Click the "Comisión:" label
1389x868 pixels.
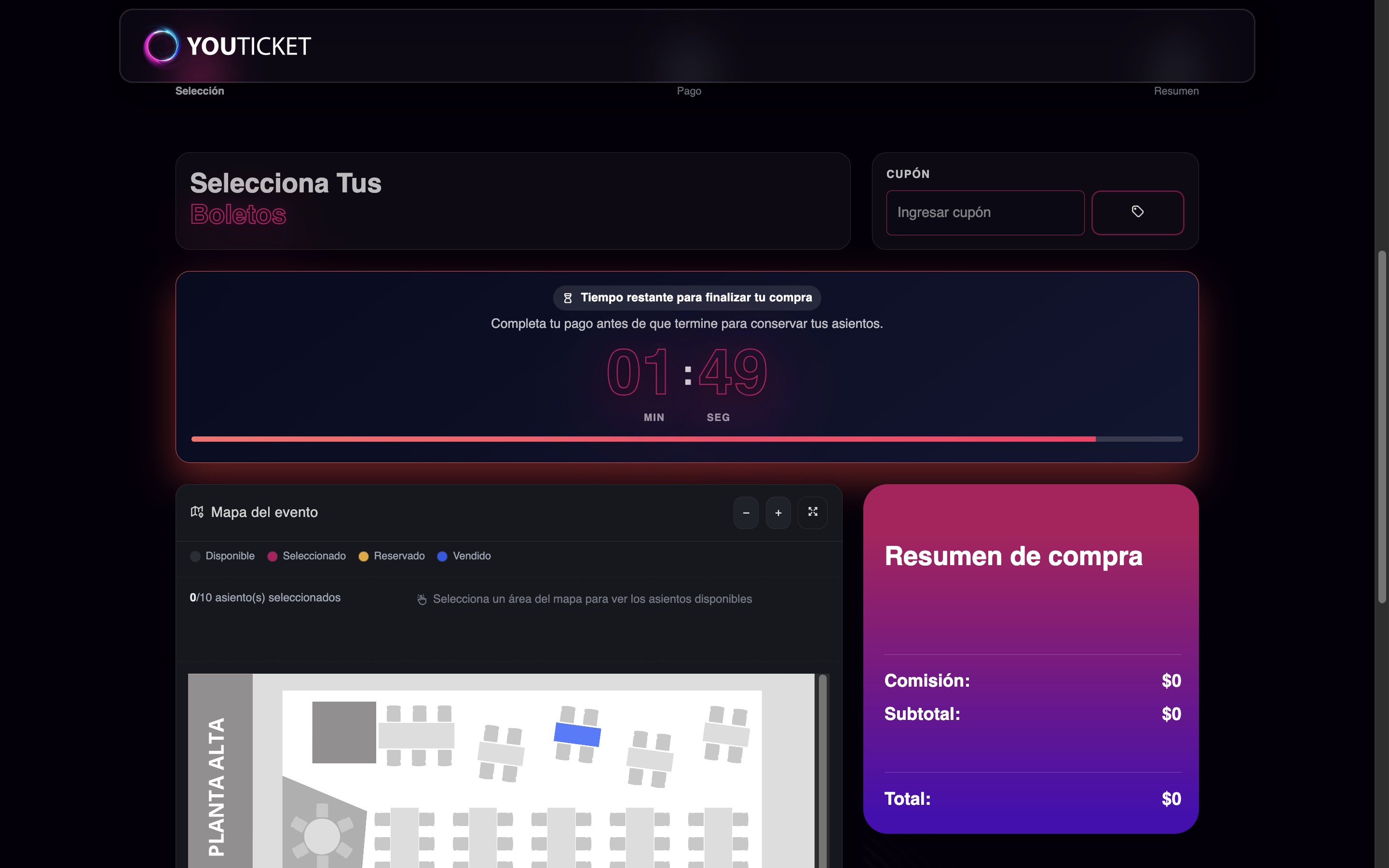927,681
